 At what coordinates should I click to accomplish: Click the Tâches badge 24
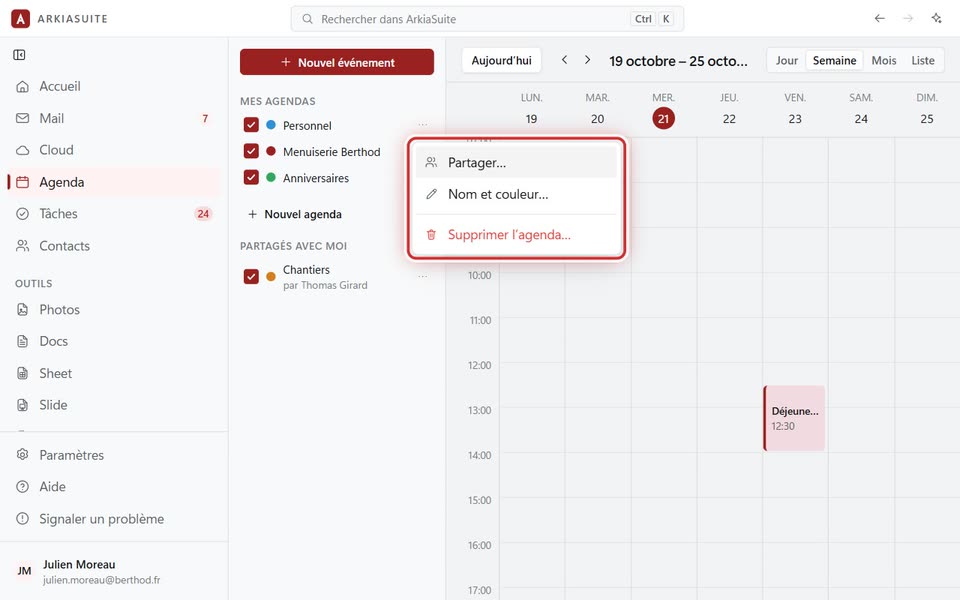coord(203,214)
